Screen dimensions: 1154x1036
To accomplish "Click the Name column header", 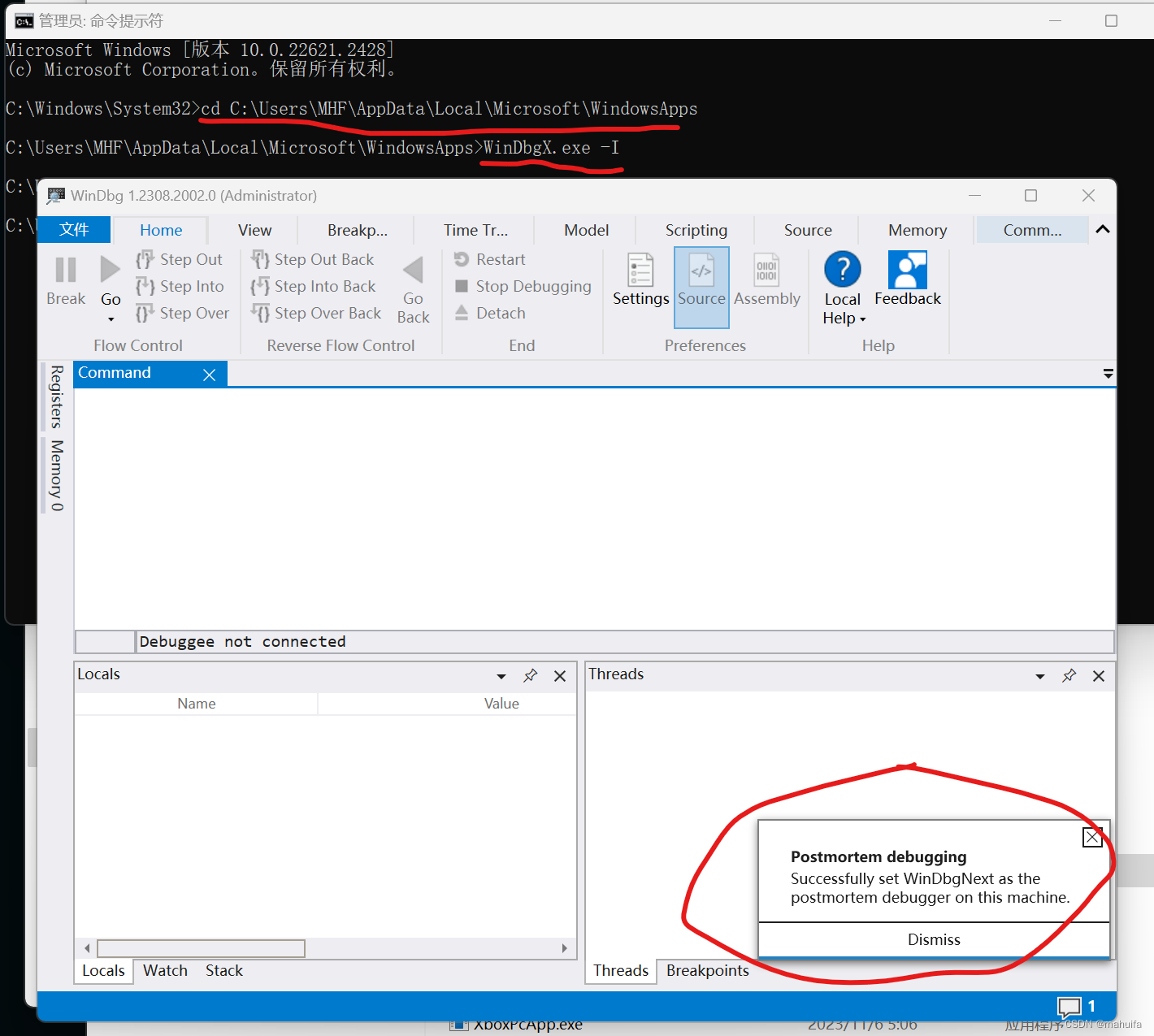I will point(197,704).
